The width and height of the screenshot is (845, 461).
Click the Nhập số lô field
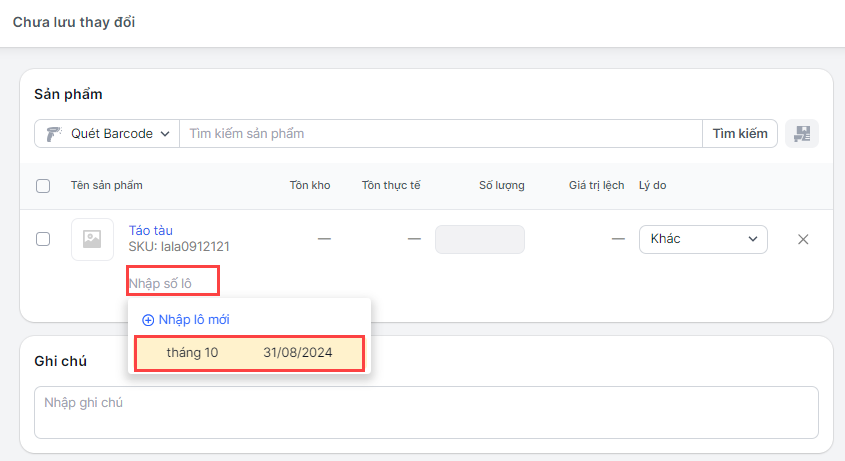click(173, 281)
